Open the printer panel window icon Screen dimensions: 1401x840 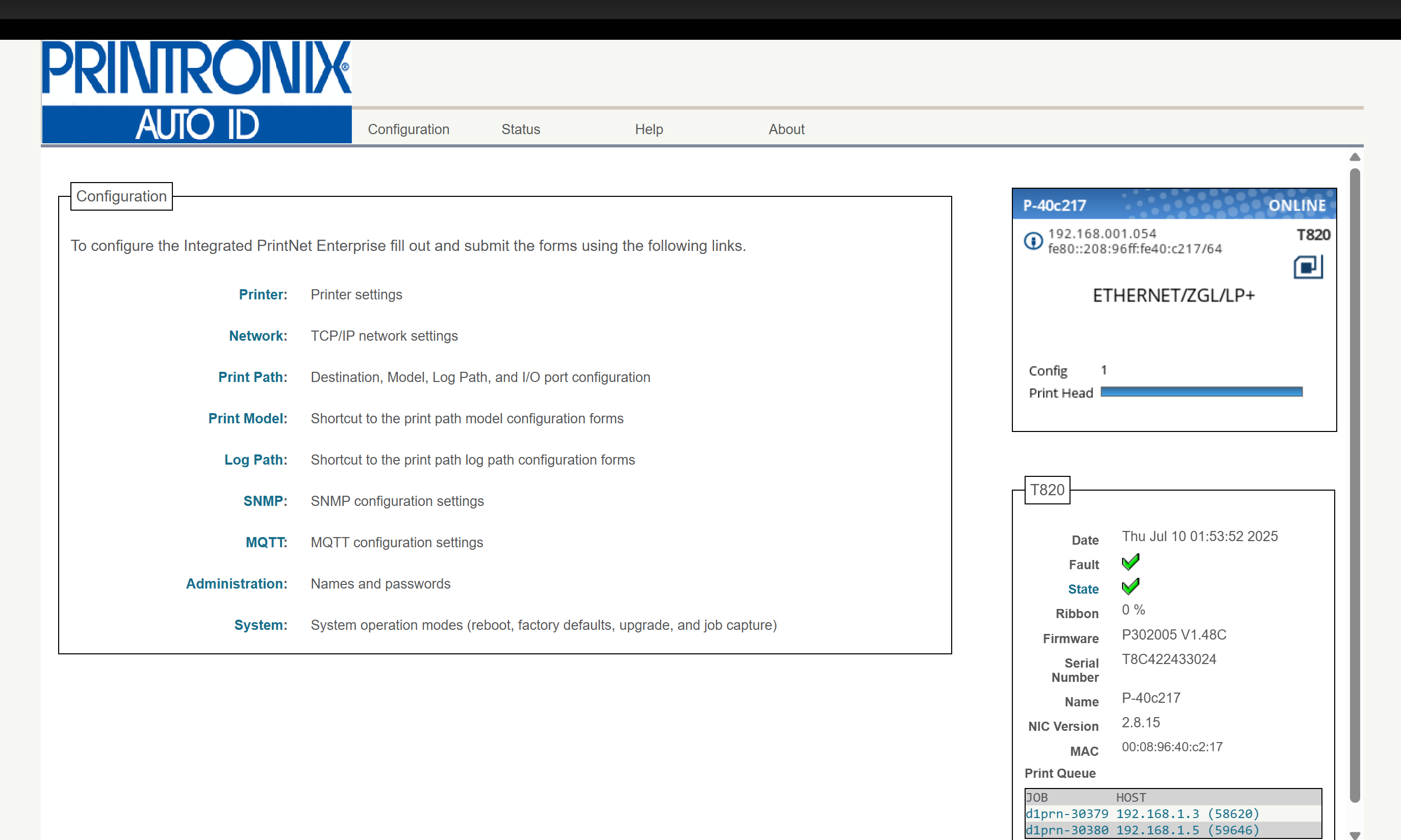pyautogui.click(x=1308, y=267)
